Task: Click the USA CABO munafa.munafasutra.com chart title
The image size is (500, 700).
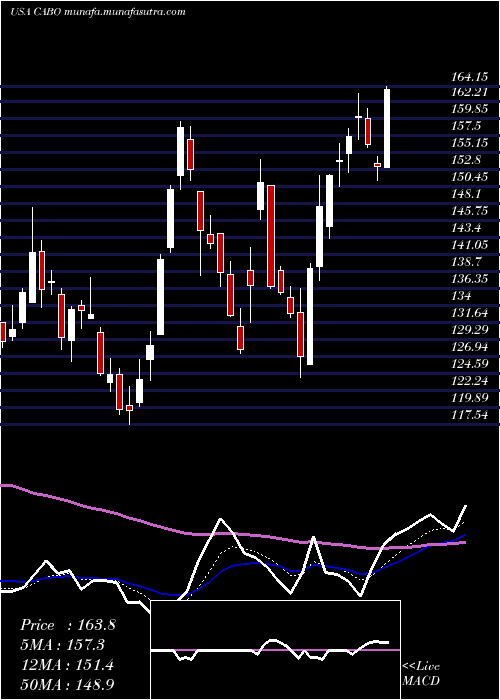Action: (97, 12)
